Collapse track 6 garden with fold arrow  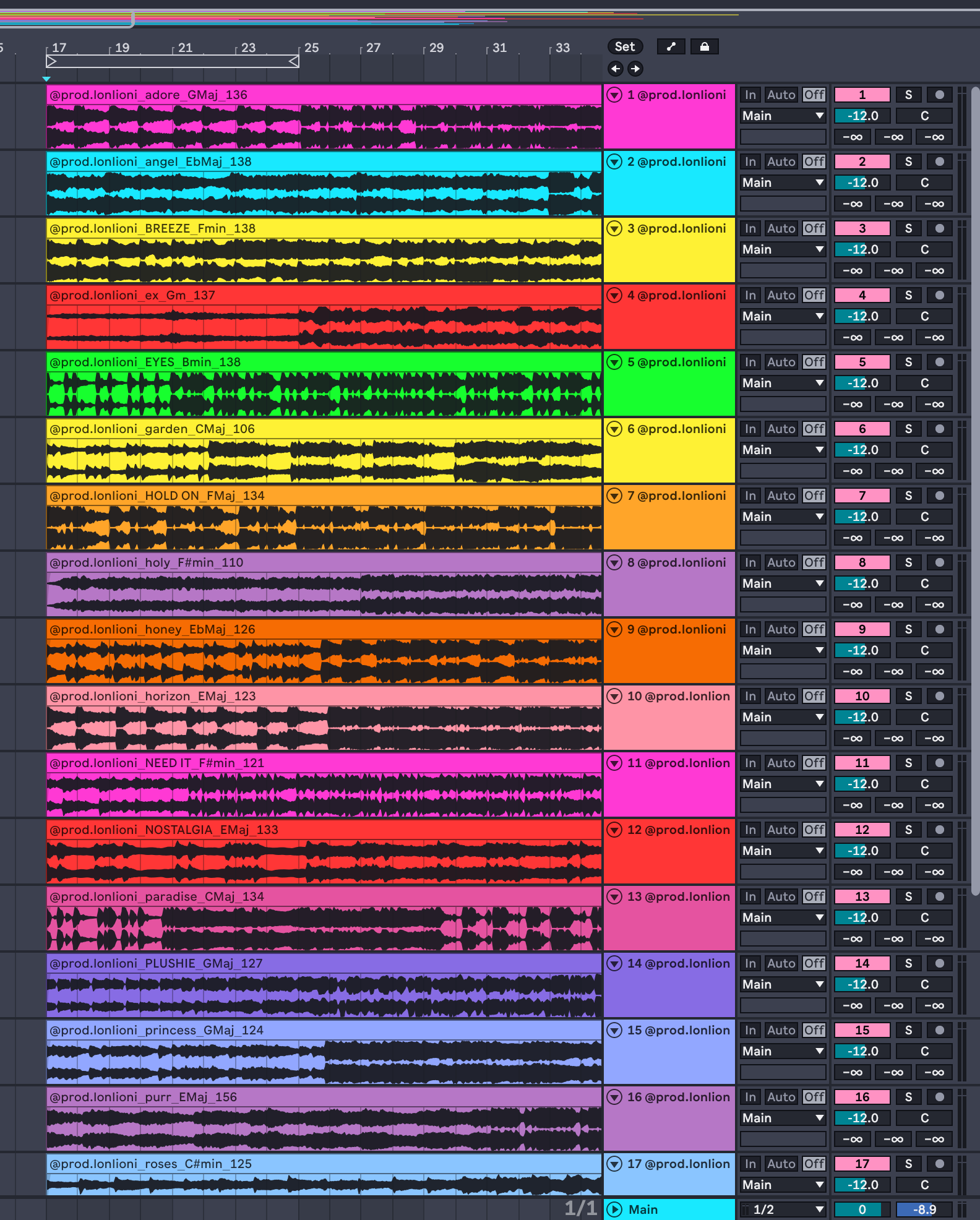pos(614,429)
